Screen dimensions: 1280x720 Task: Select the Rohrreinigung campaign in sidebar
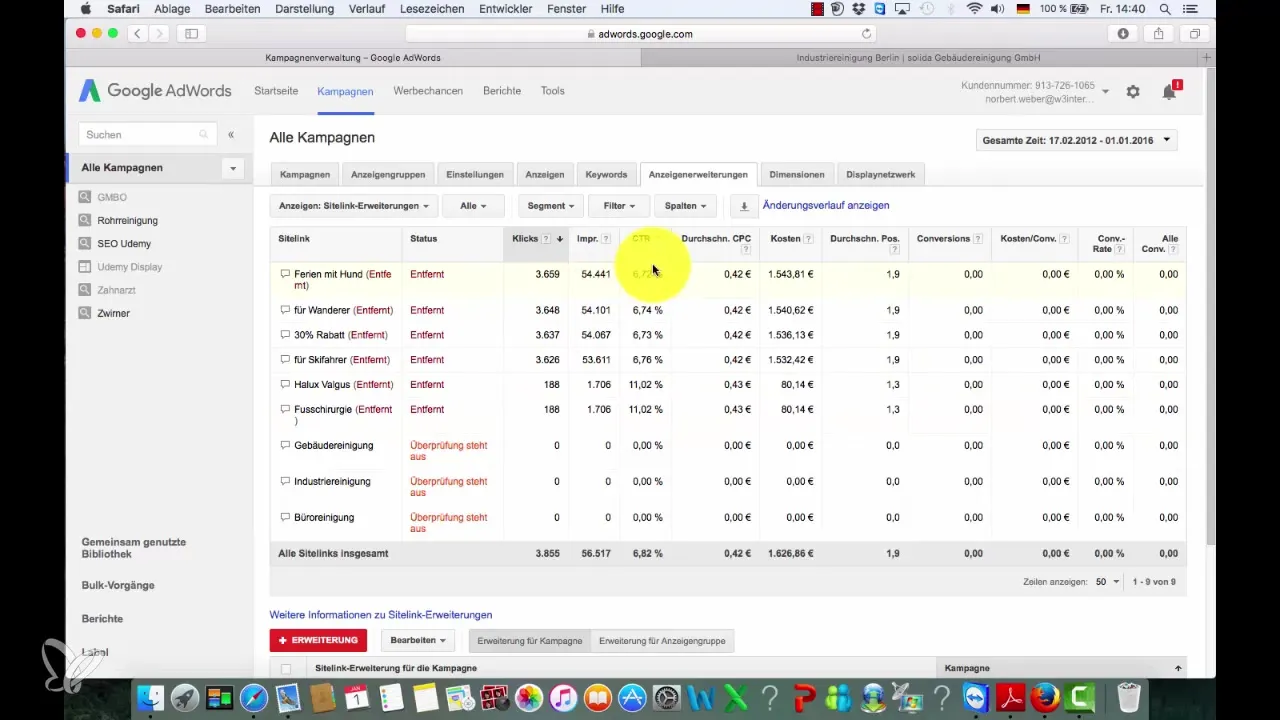pyautogui.click(x=128, y=221)
